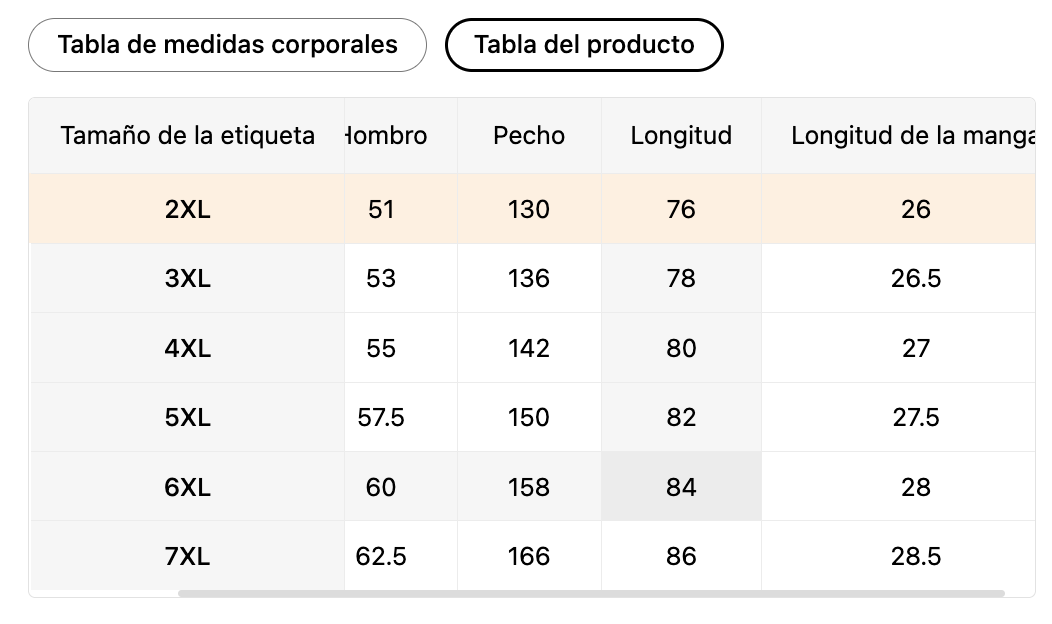
Task: Select the 2XL size row label
Action: 187,209
